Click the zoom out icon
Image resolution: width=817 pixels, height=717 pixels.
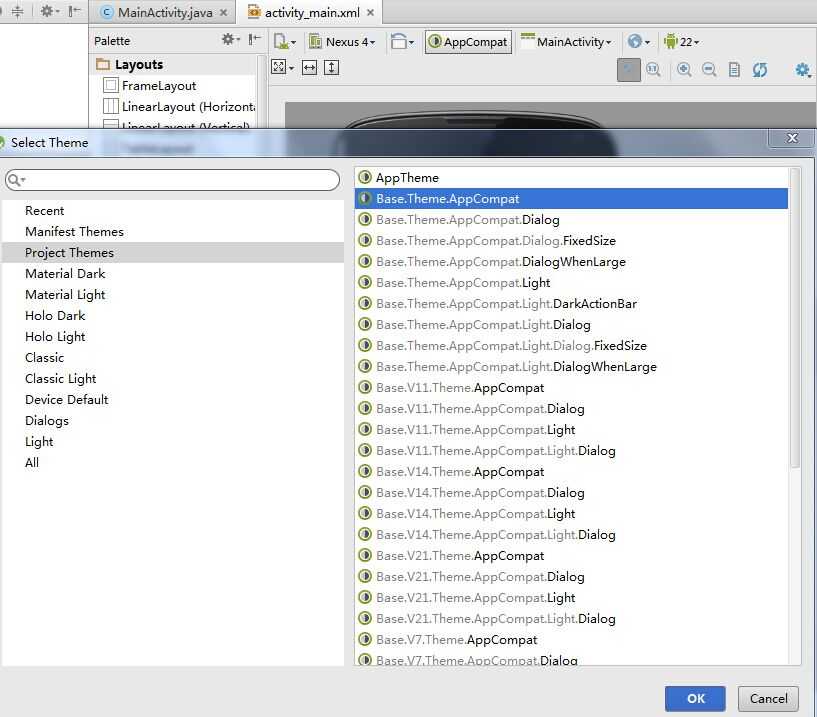(x=709, y=70)
